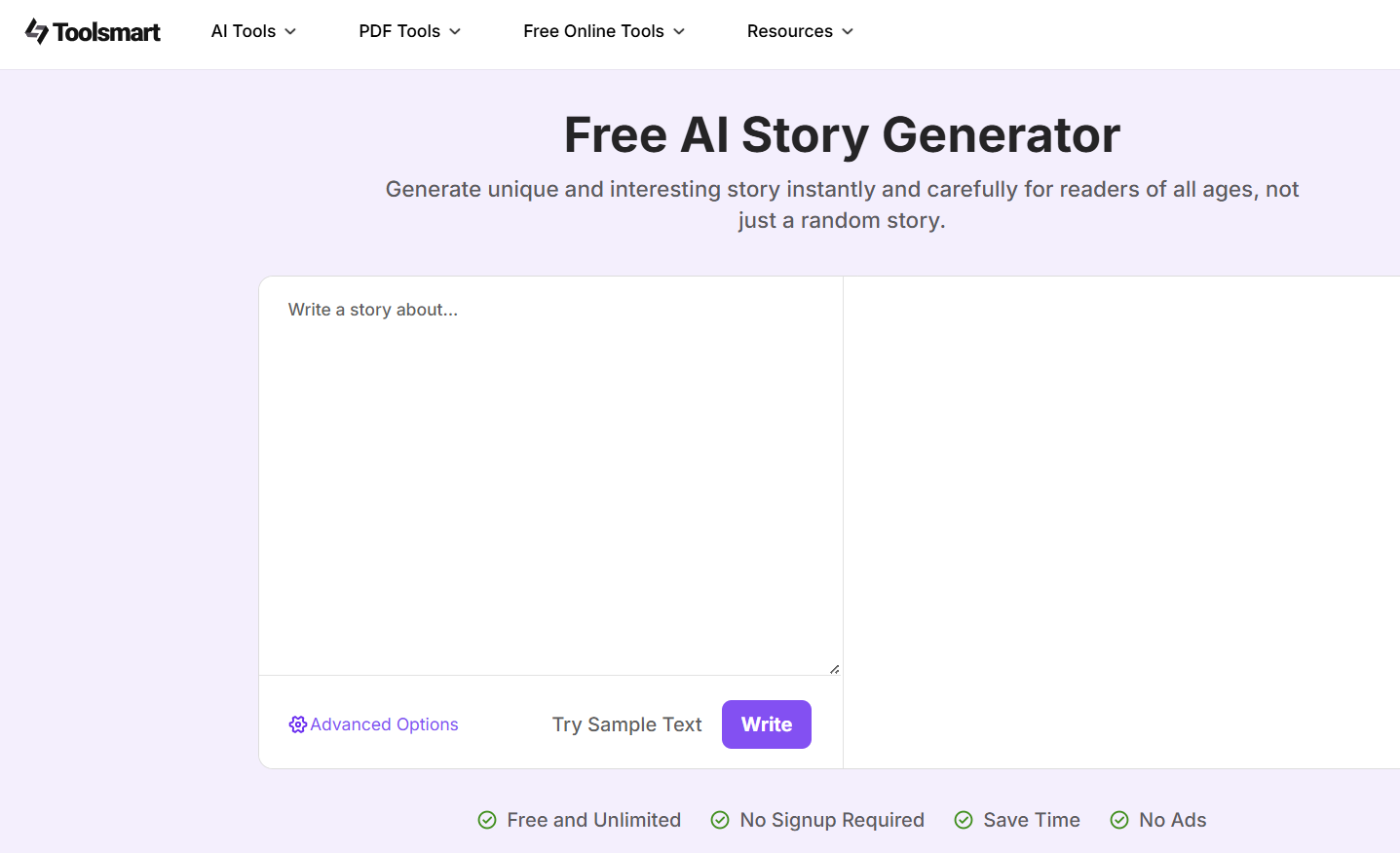Click Try Sample Text
The image size is (1400, 853).
[x=626, y=724]
